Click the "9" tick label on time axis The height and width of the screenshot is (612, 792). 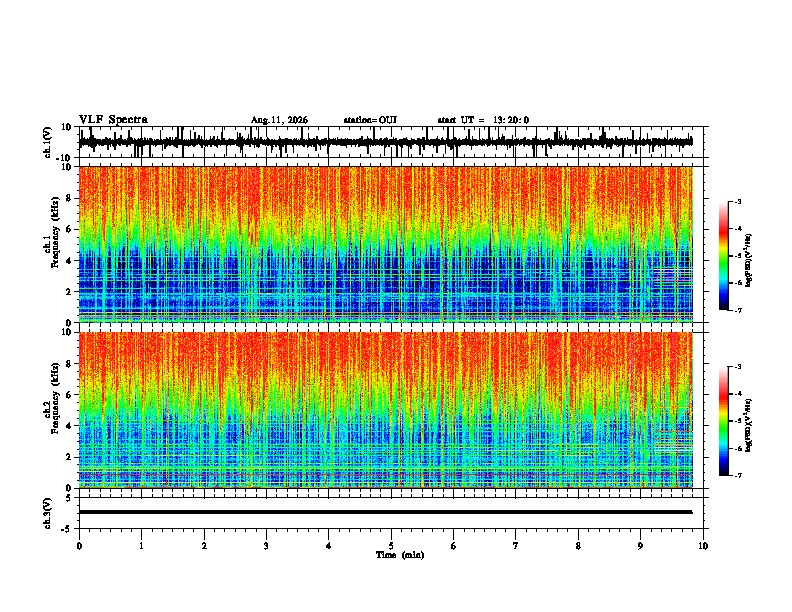point(640,546)
